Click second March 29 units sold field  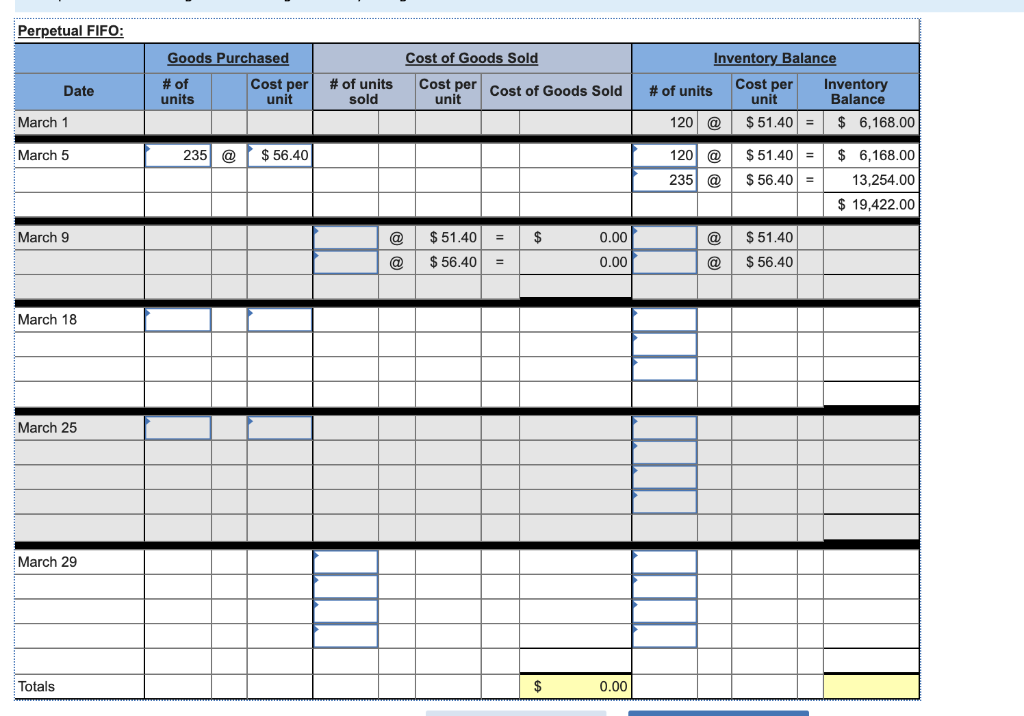345,587
